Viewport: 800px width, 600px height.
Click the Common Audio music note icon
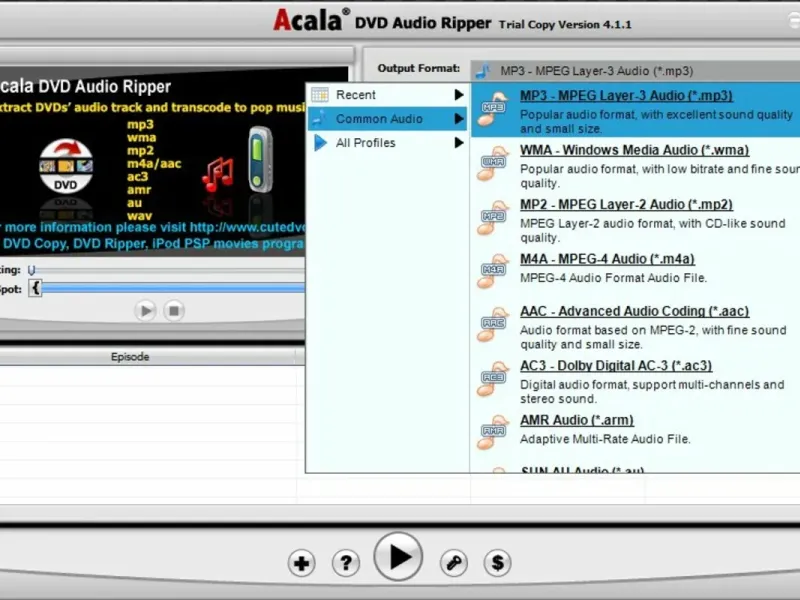click(319, 118)
